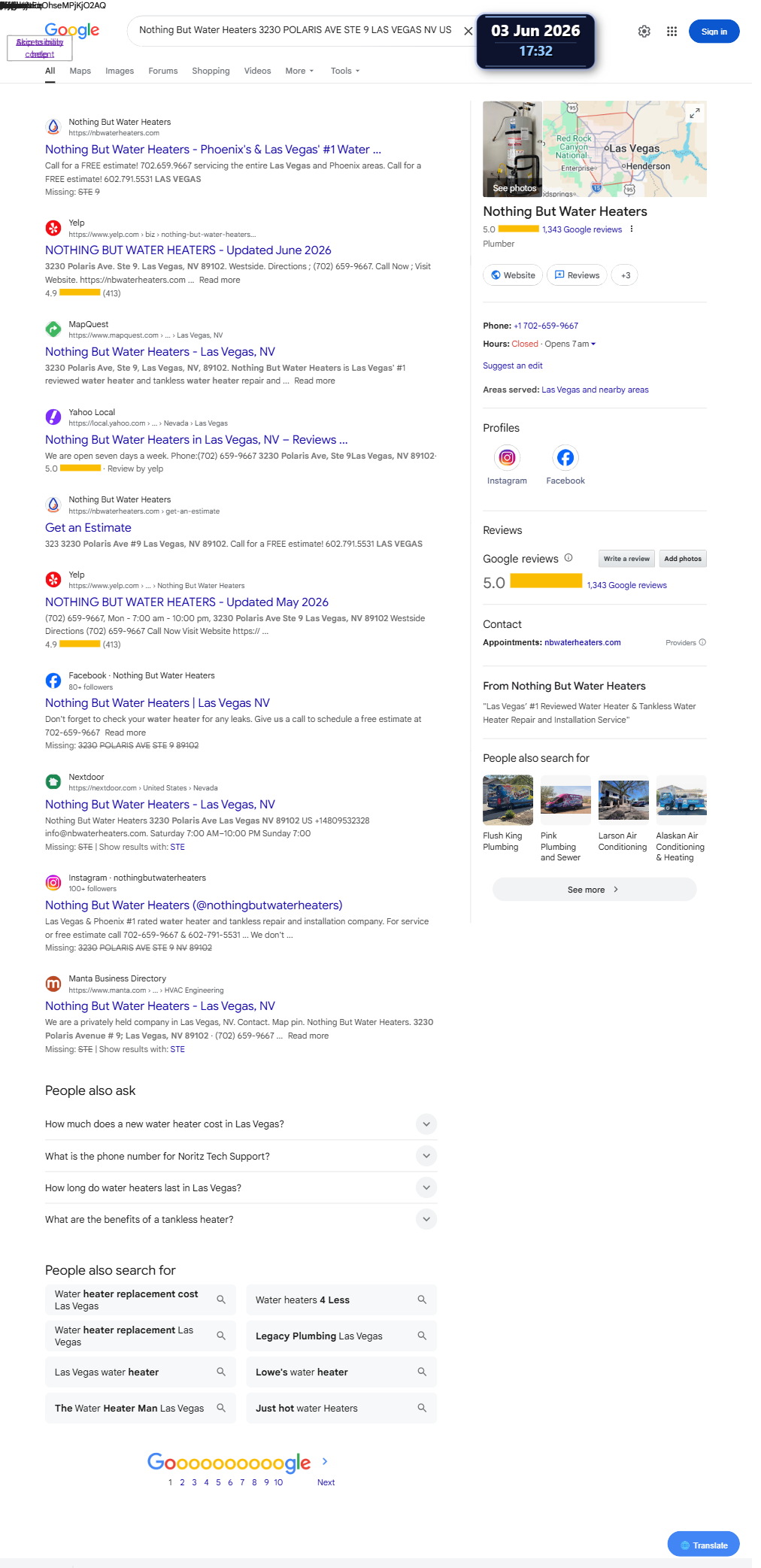Open the More dropdown in search tabs
This screenshot has height=1568, width=761.
(x=299, y=71)
